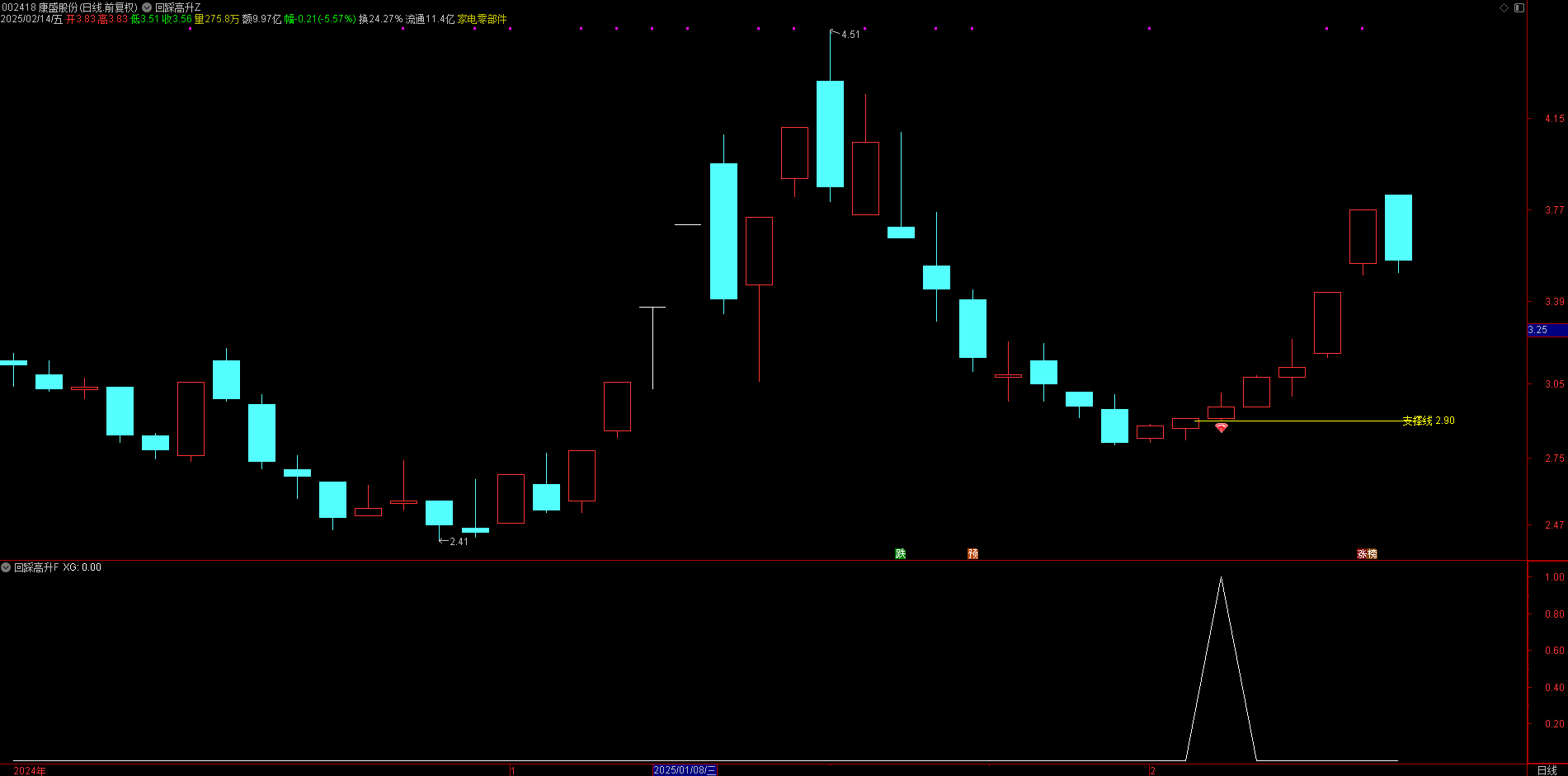This screenshot has height=776, width=1568.
Task: Click the 幅-0.21(-5.57%) change value
Action: [x=320, y=19]
